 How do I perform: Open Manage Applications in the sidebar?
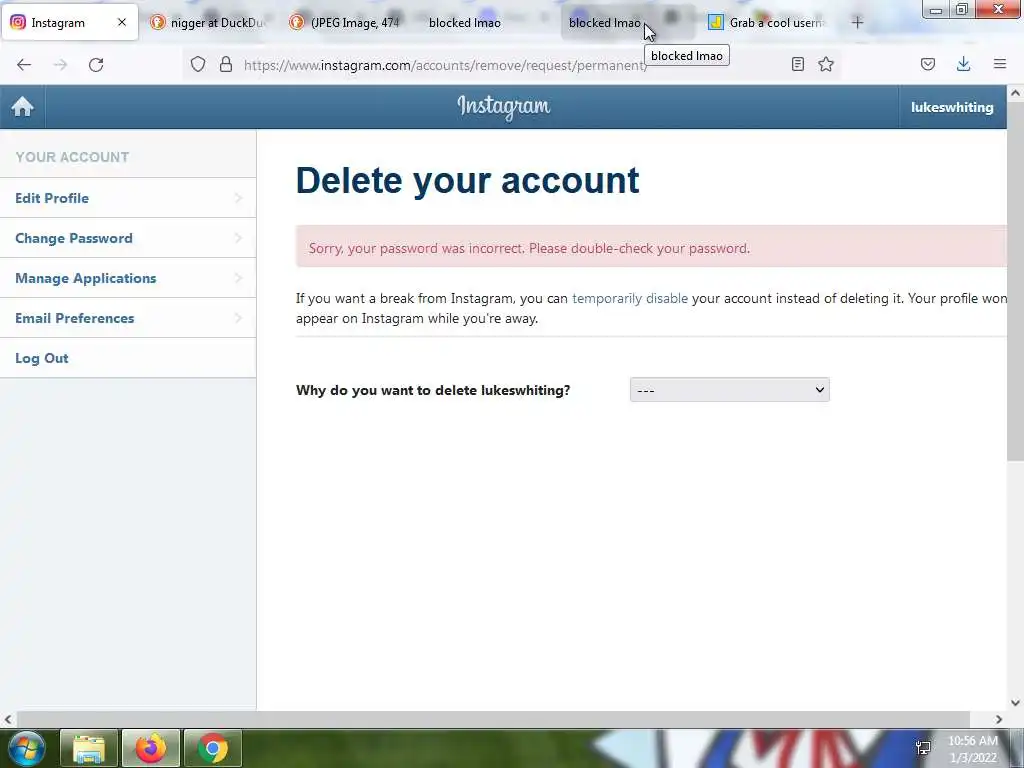coord(128,278)
